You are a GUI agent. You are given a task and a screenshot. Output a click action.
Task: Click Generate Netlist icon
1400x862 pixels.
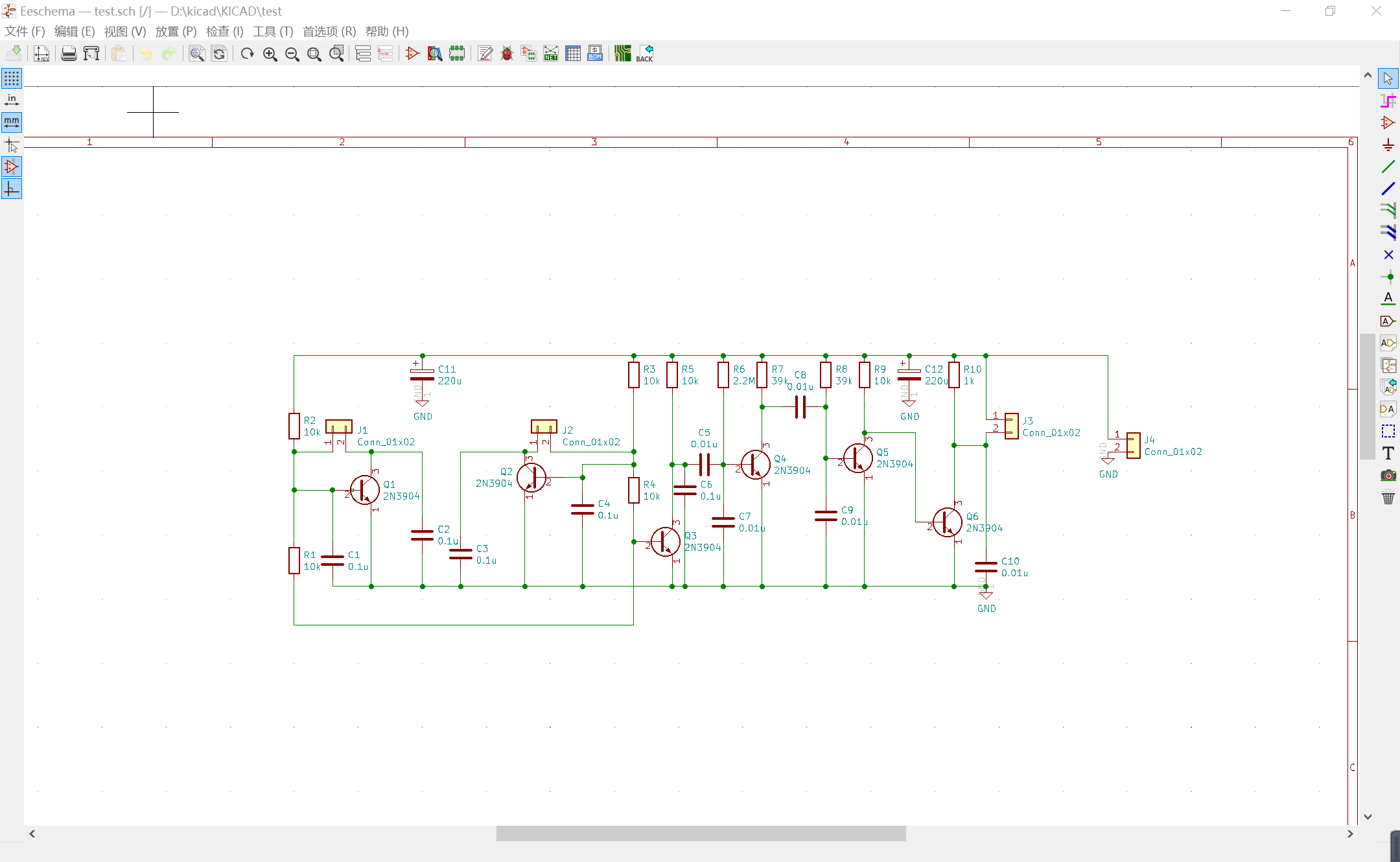[x=551, y=53]
